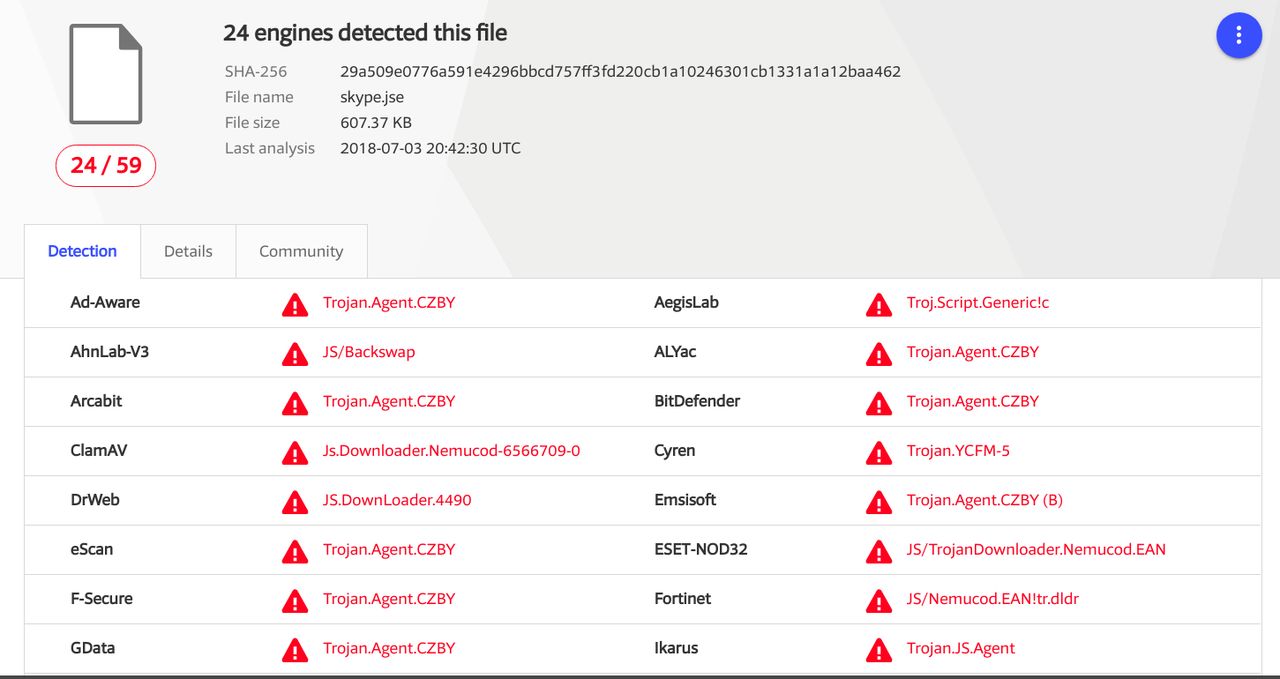Click the JS/TrojanDownloader.Nemucod.EAN result text

pyautogui.click(x=1036, y=549)
